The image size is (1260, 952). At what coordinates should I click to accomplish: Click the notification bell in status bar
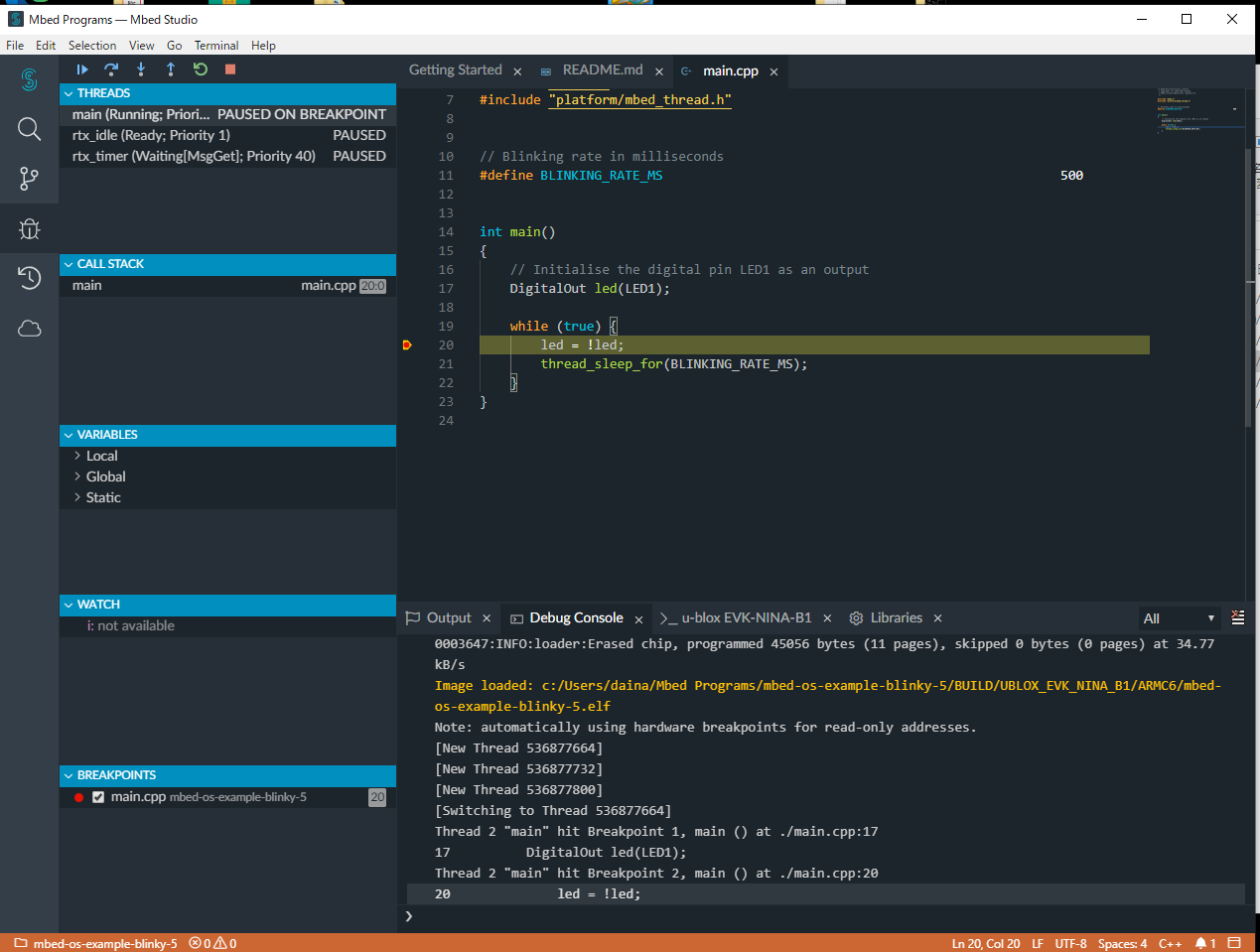pos(1205,943)
